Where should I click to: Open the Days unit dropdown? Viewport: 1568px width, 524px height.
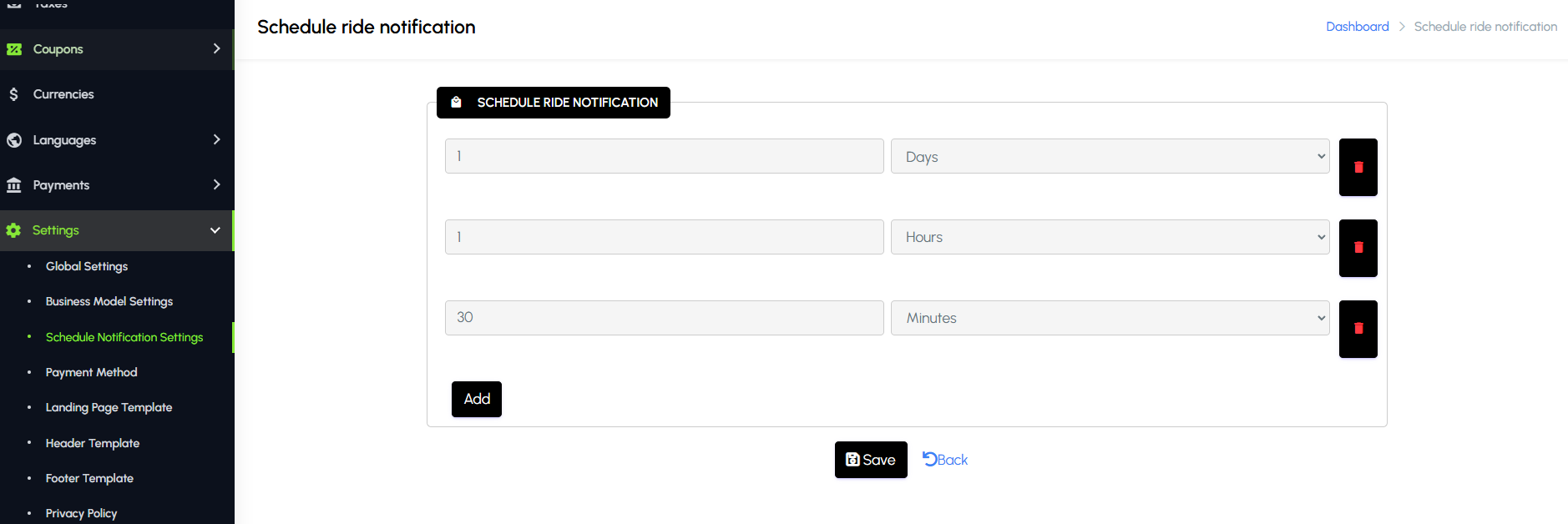(x=1110, y=157)
